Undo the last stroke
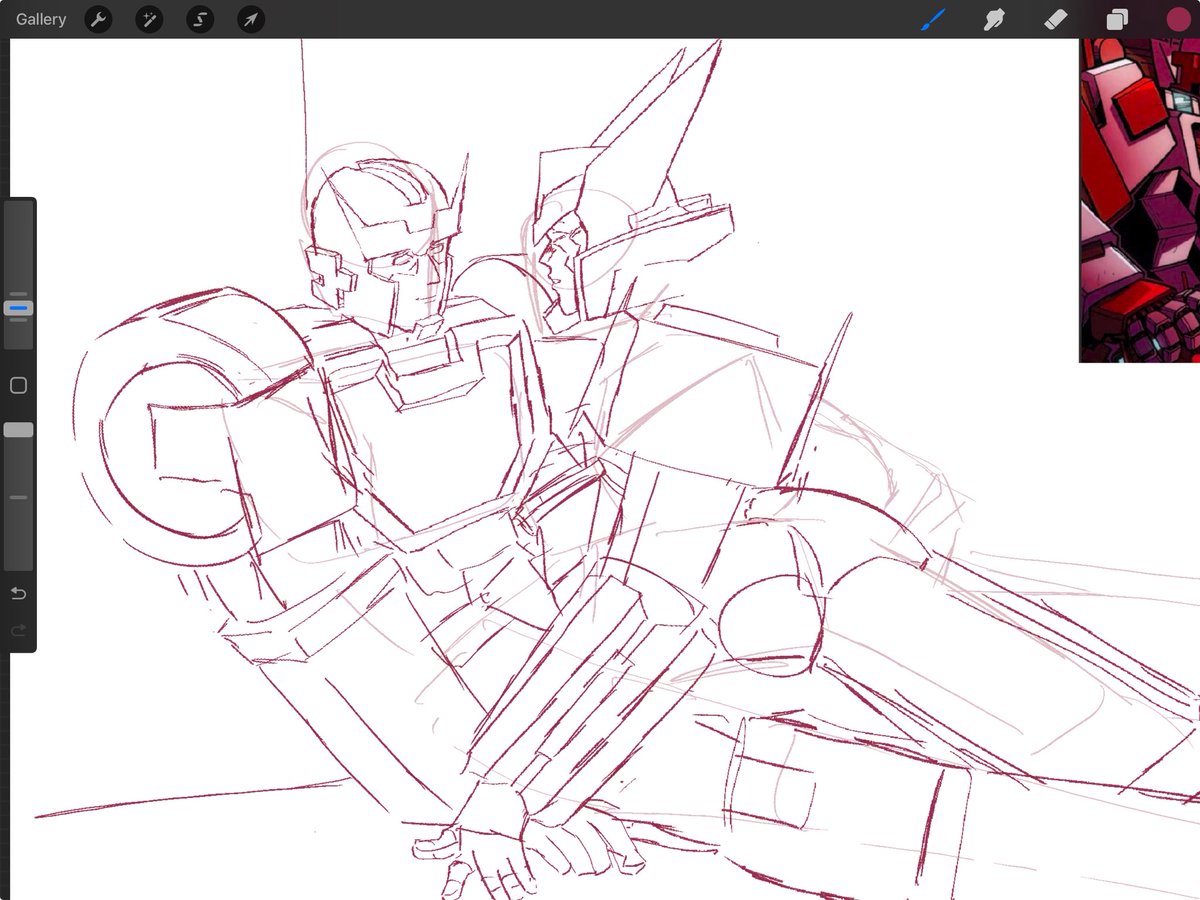 coord(17,592)
